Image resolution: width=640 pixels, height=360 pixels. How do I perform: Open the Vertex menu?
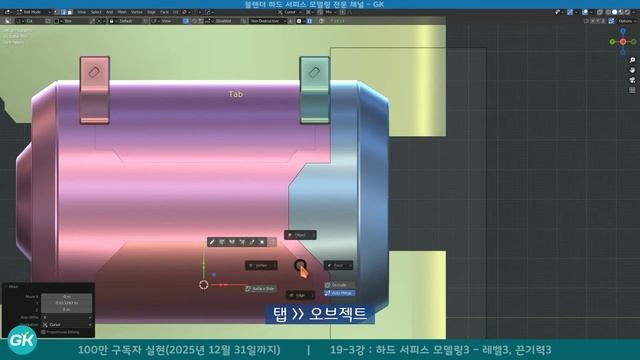coord(136,12)
